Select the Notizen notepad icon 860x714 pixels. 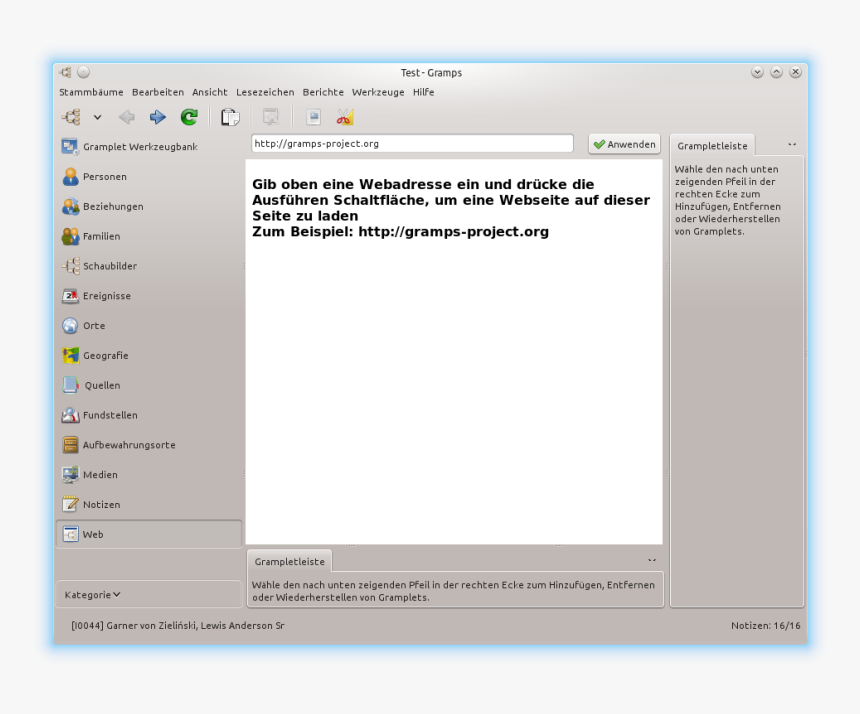point(70,504)
